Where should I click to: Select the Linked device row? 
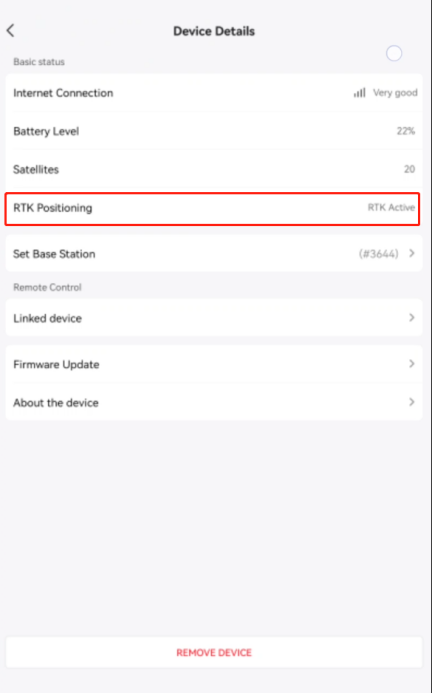pyautogui.click(x=214, y=318)
